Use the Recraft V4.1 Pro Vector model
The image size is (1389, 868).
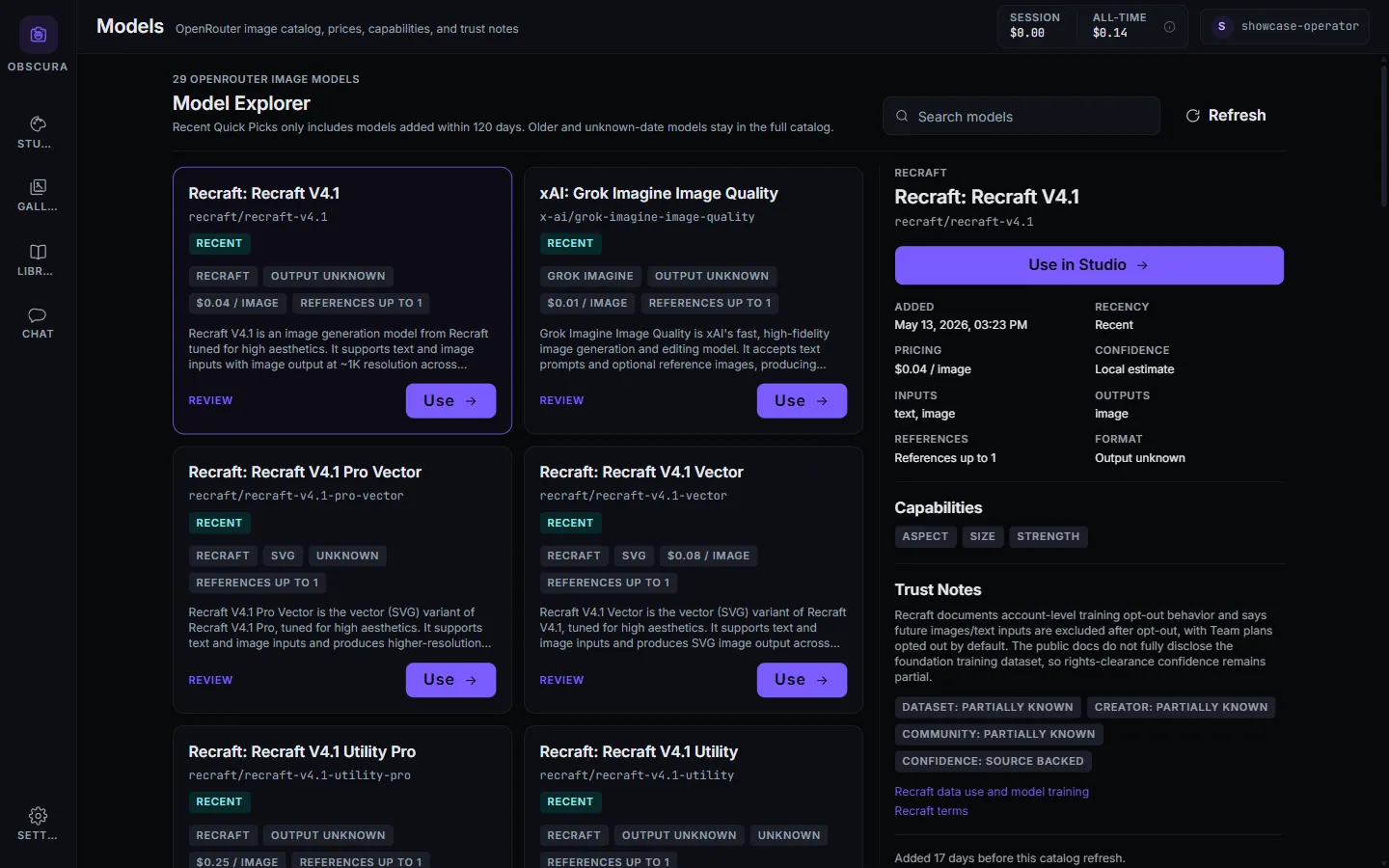tap(450, 680)
